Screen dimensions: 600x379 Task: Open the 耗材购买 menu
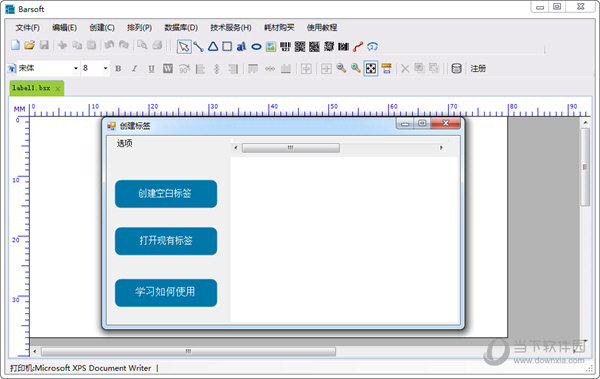[279, 28]
